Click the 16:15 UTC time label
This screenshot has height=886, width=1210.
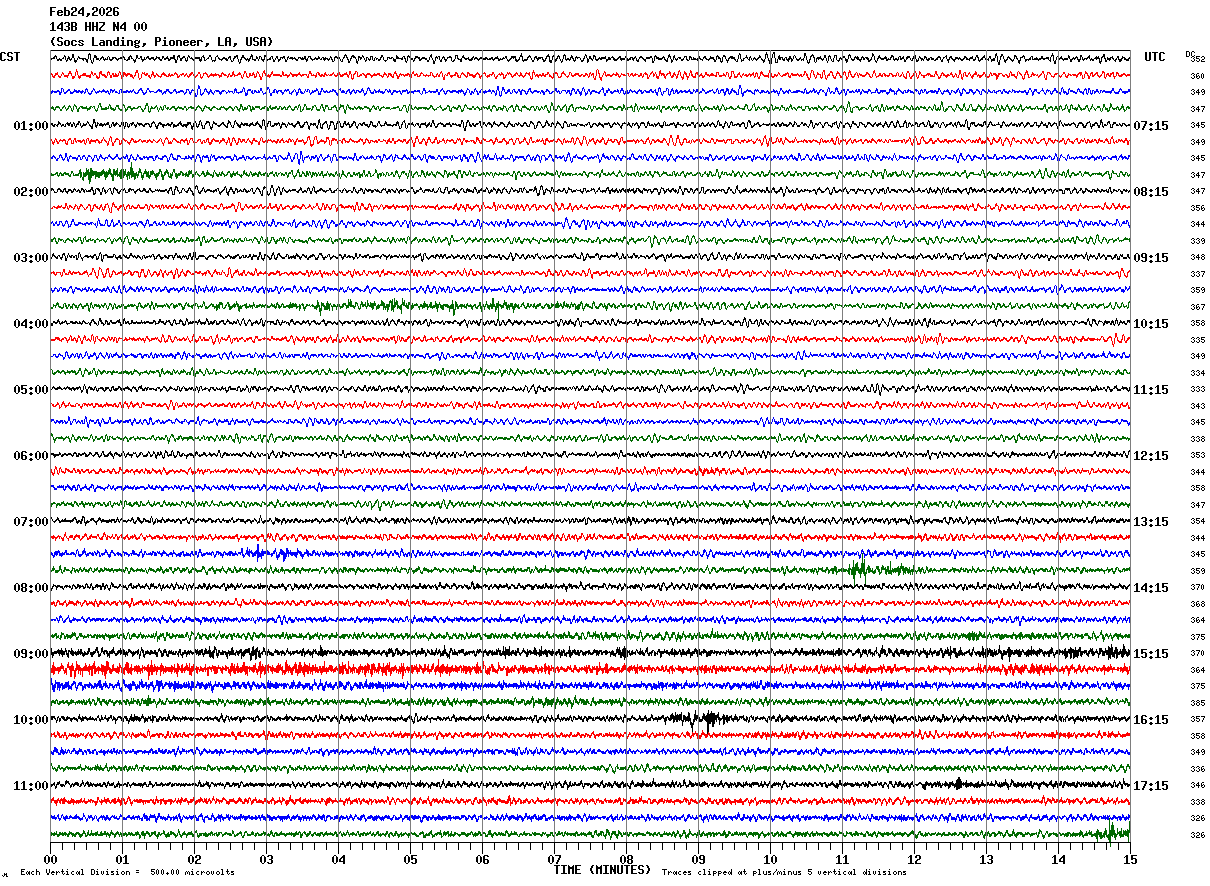tap(1151, 720)
